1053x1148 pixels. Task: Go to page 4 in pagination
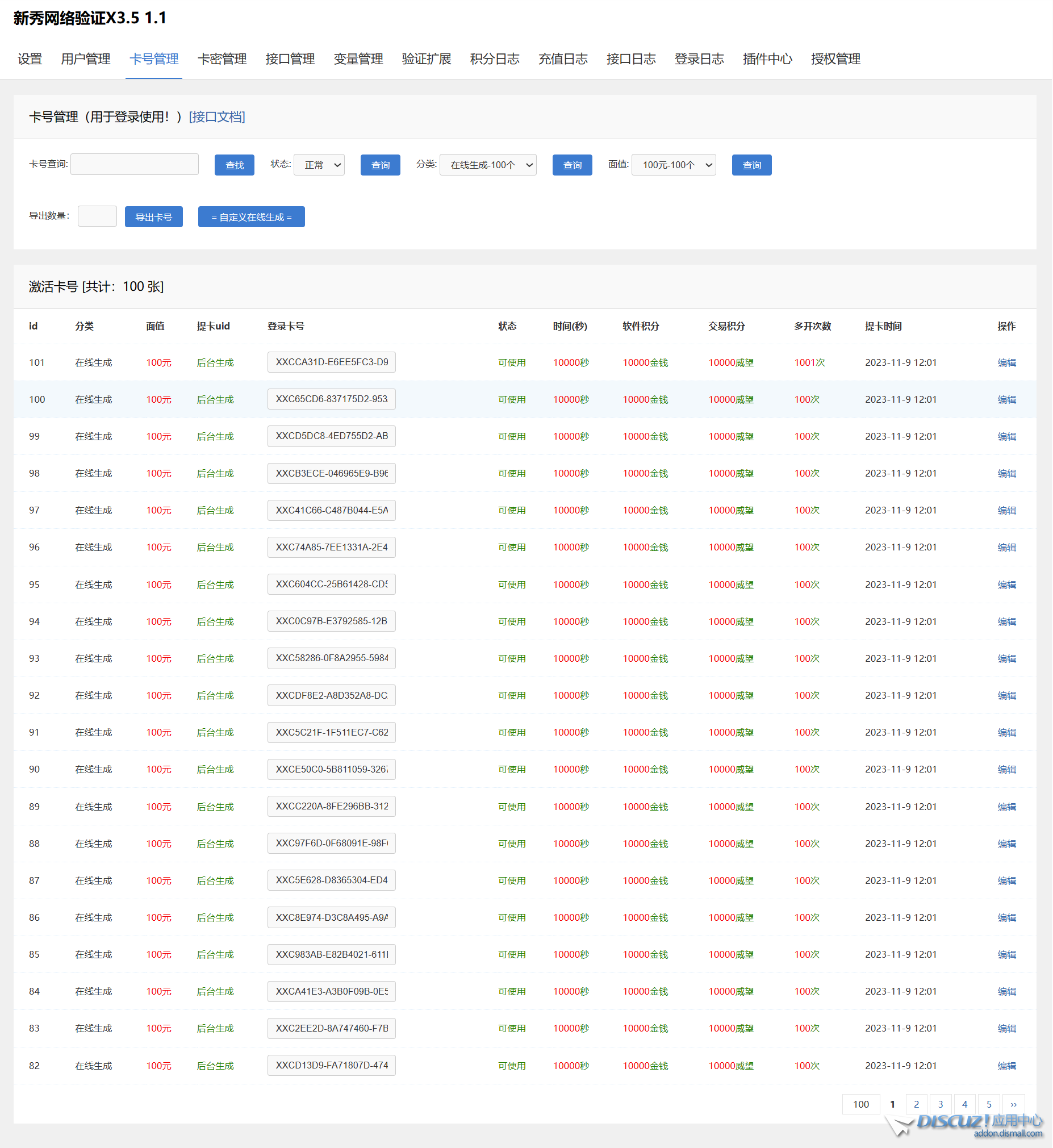pos(966,1105)
